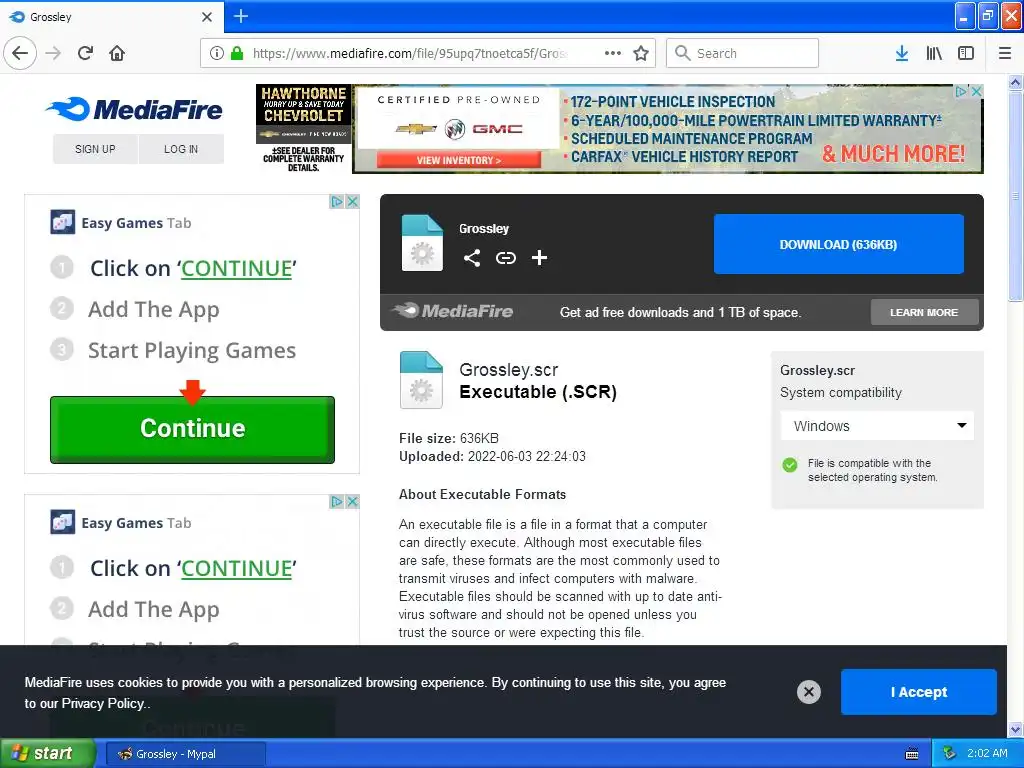Open AdChoices on first Easy Games ad

337,201
